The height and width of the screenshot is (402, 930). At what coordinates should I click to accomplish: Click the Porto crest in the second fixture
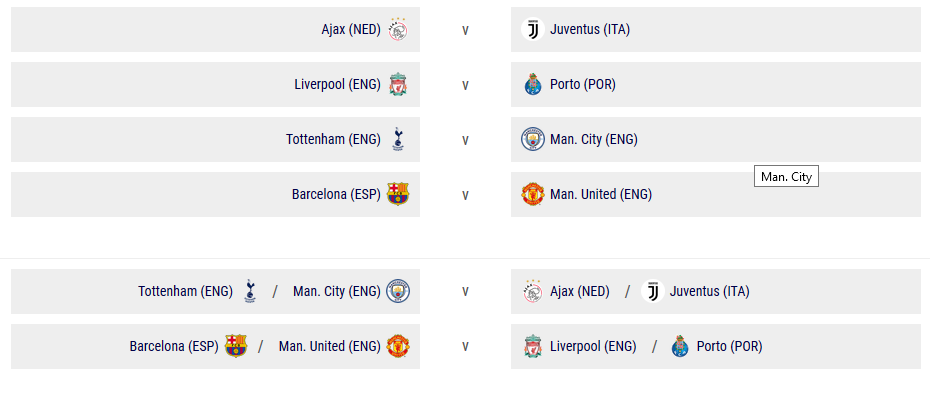pos(533,84)
